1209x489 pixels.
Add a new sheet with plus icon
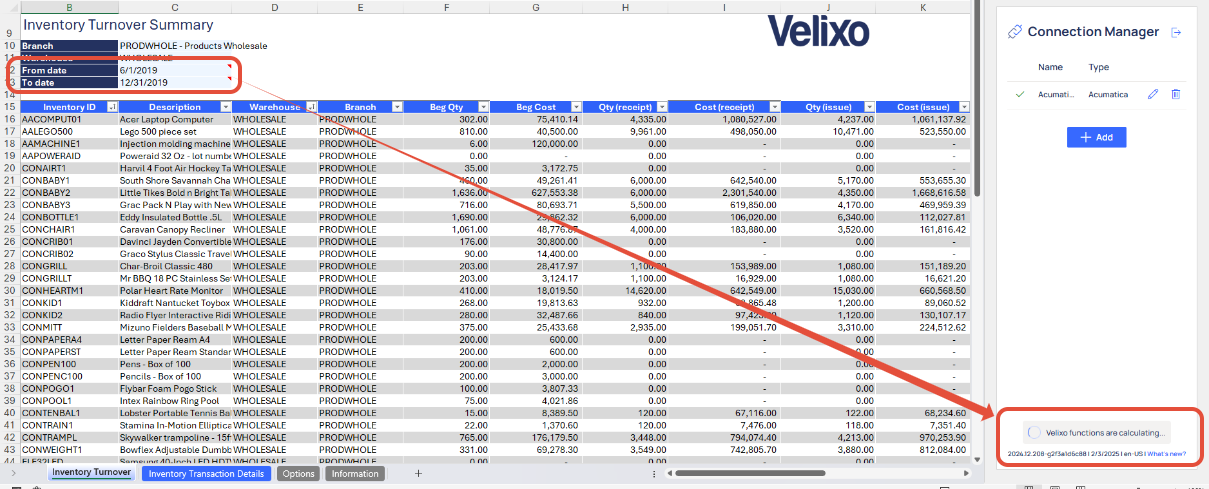coord(418,473)
